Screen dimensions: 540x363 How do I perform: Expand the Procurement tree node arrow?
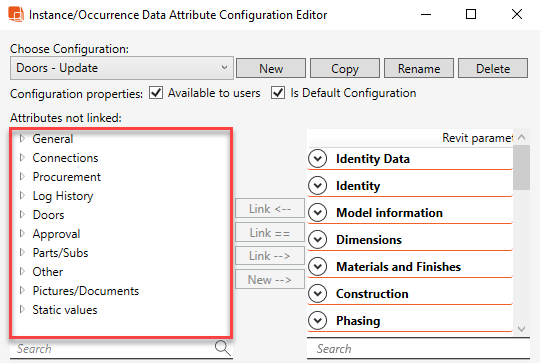pyautogui.click(x=22, y=177)
